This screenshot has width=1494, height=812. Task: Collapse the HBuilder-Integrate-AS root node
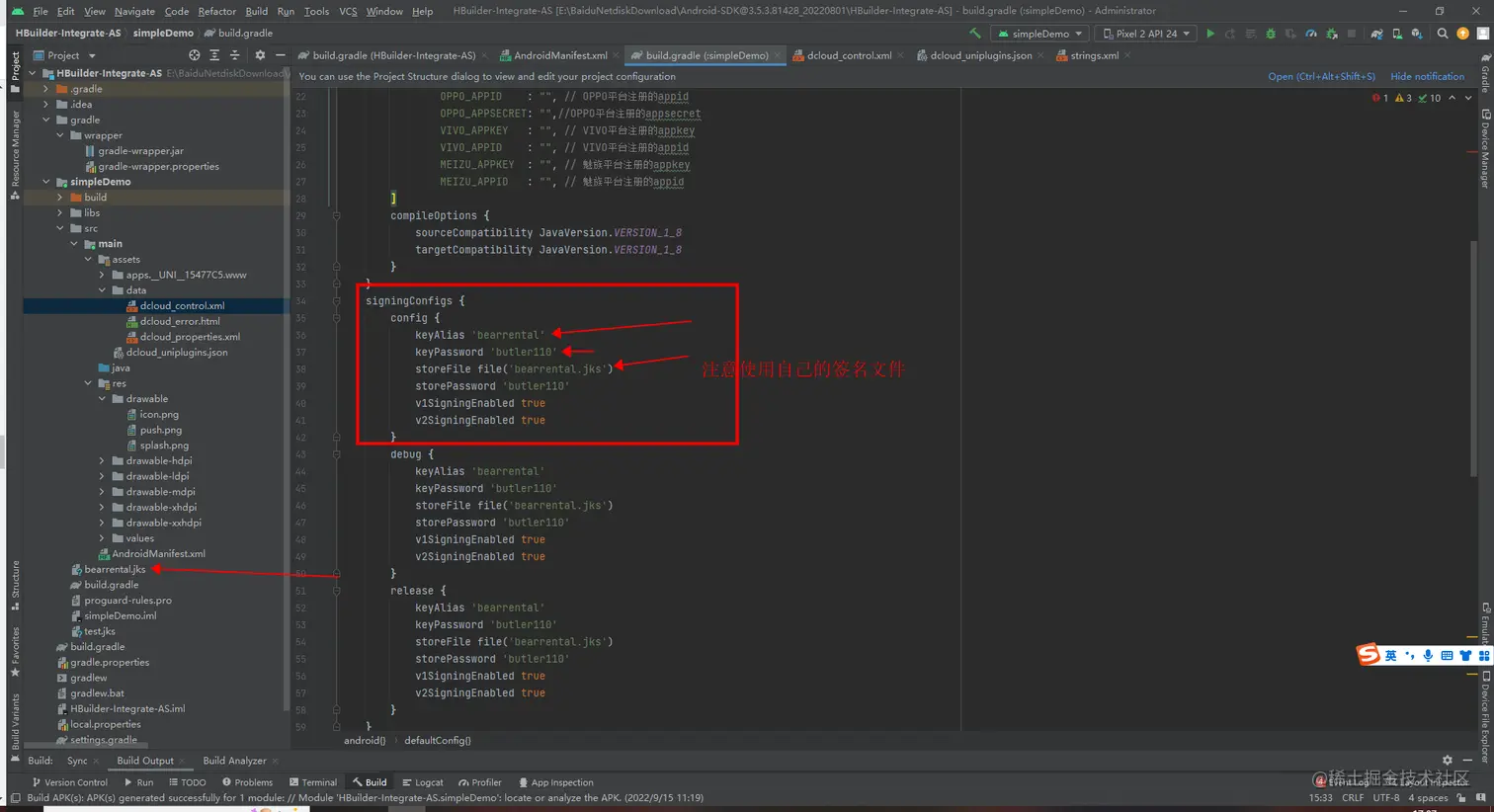[33, 73]
